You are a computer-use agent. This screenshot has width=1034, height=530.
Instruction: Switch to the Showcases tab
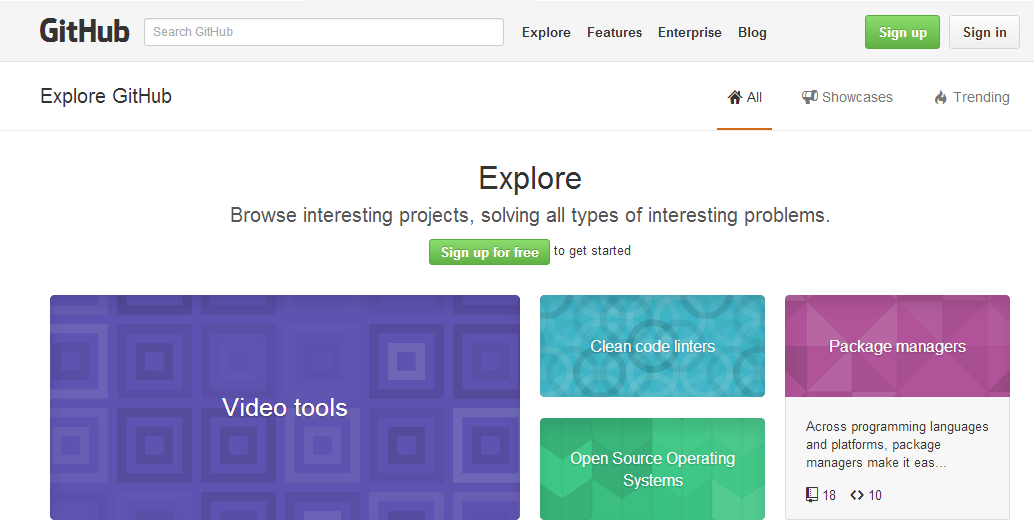[847, 98]
